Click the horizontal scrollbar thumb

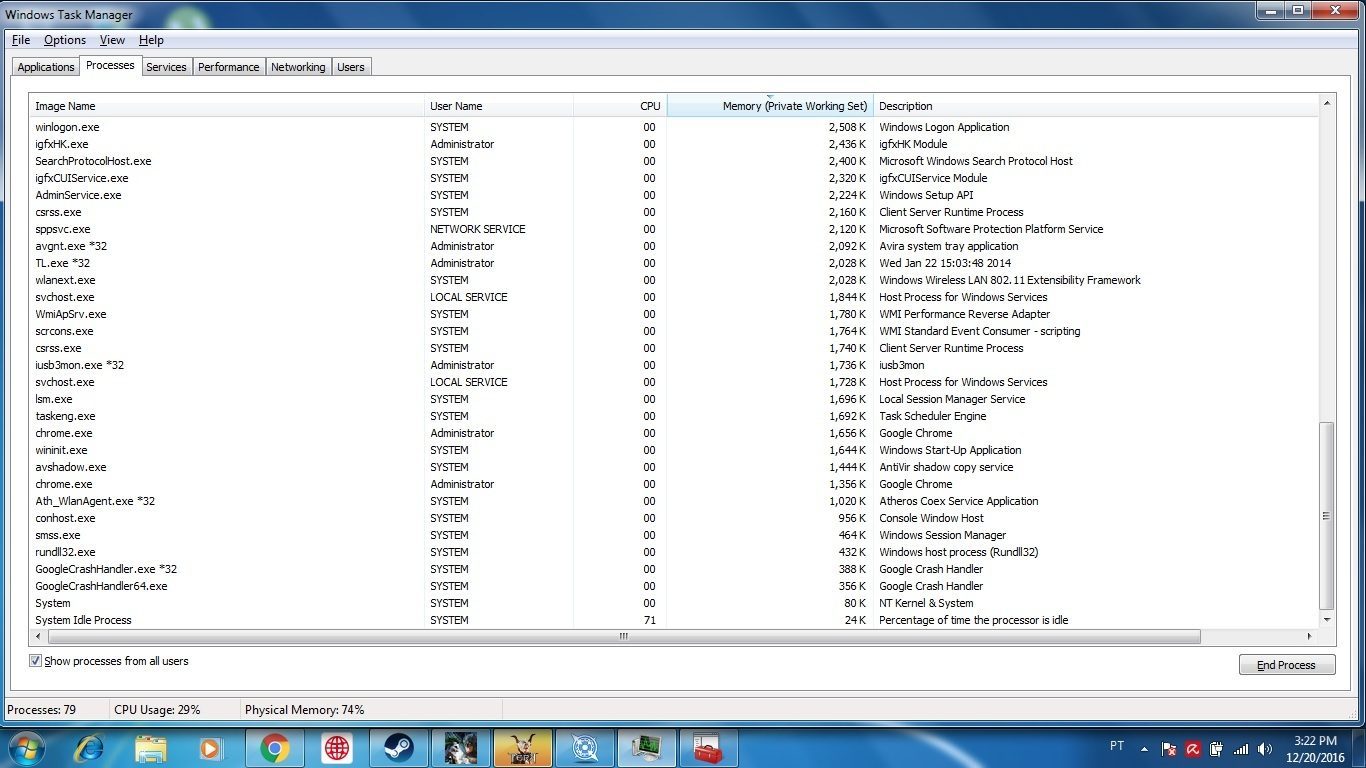[624, 636]
